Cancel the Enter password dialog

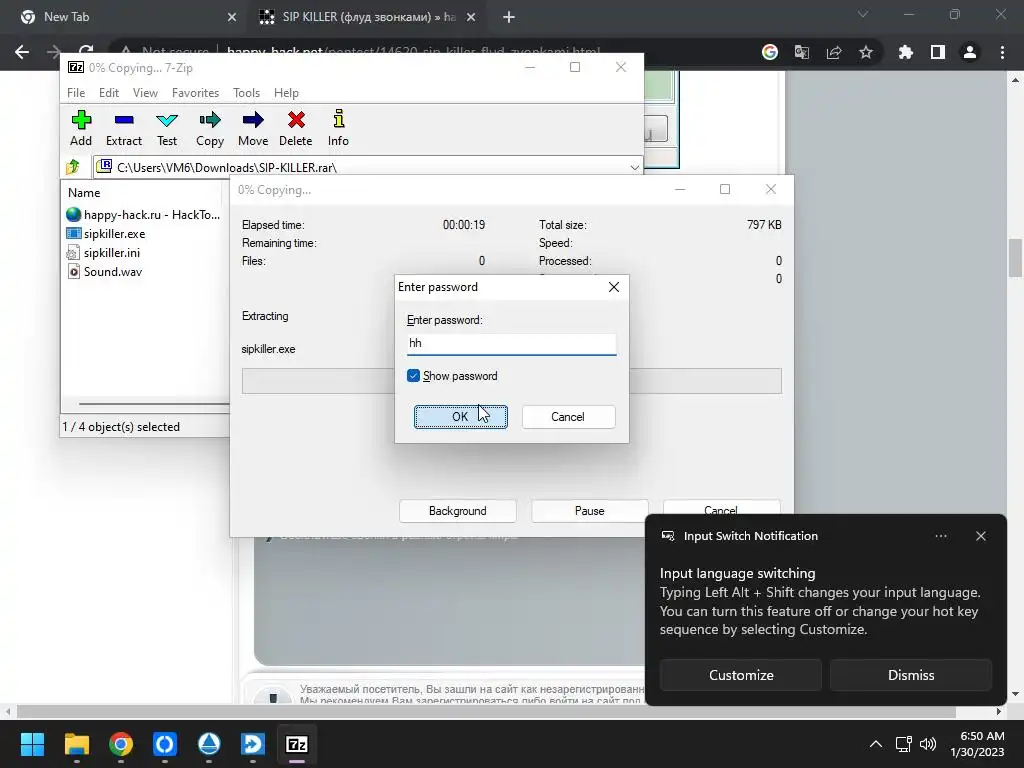point(568,417)
